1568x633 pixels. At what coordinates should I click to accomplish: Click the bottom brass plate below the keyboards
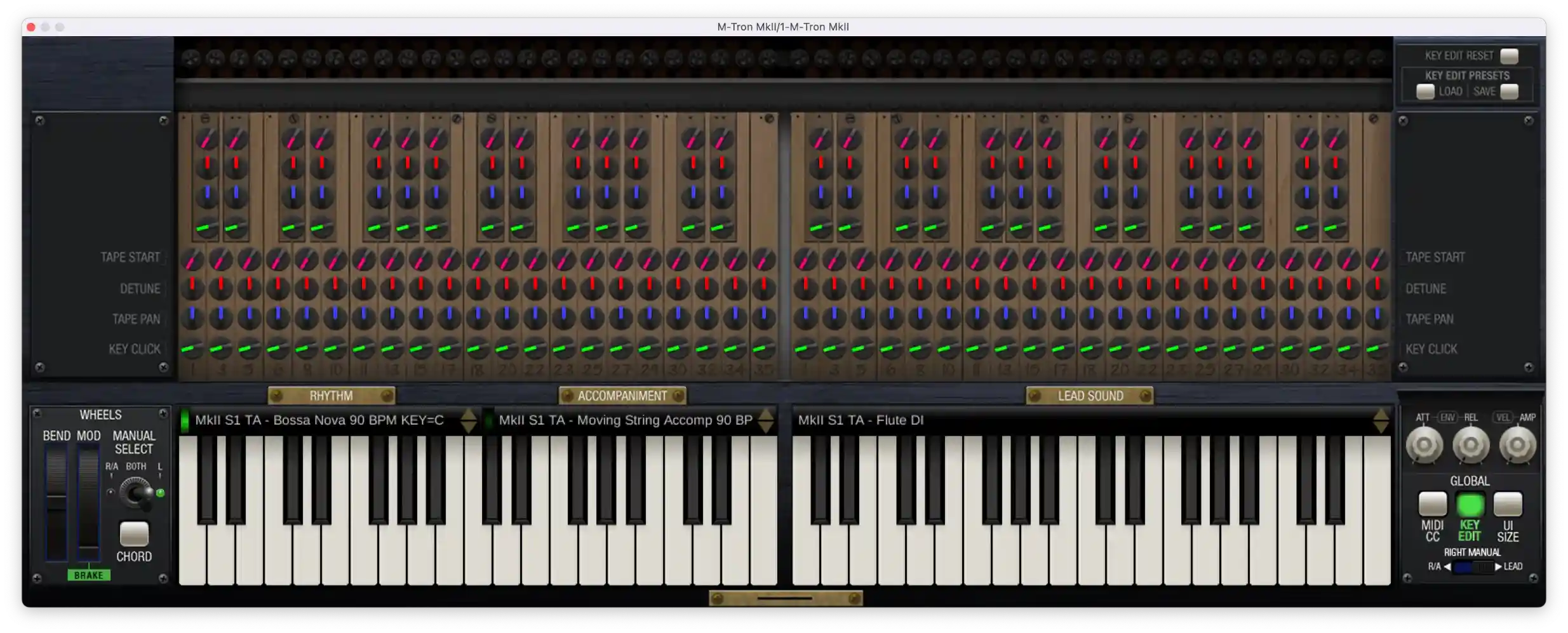pyautogui.click(x=786, y=598)
